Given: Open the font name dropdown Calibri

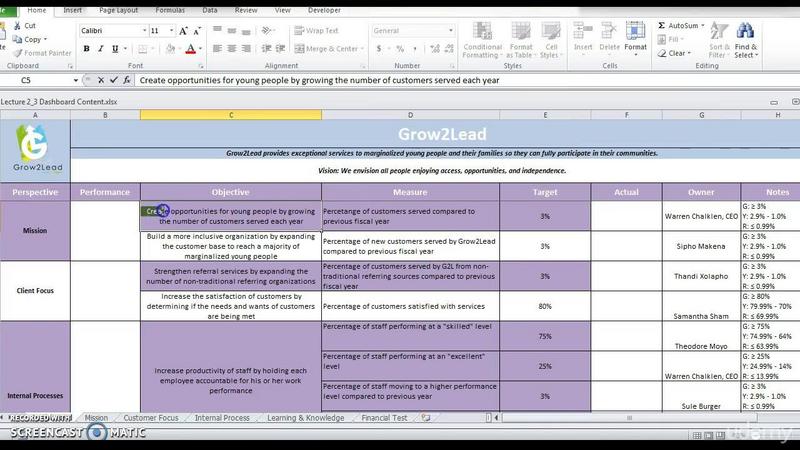Looking at the screenshot, I should [144, 31].
